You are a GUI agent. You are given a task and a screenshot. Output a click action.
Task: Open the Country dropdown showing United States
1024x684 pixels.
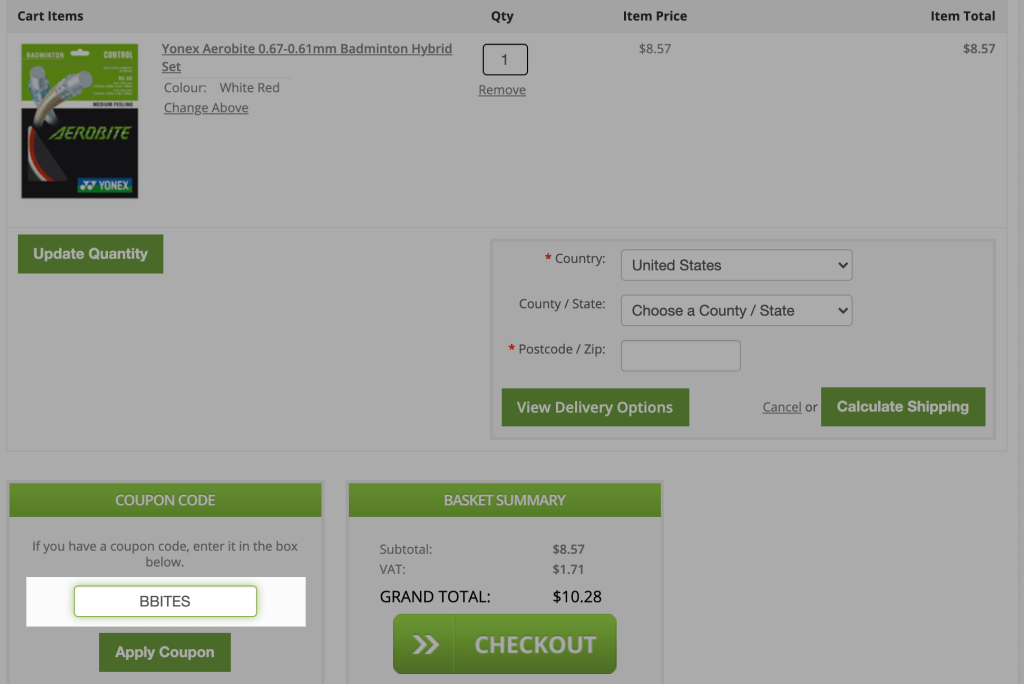coord(736,265)
